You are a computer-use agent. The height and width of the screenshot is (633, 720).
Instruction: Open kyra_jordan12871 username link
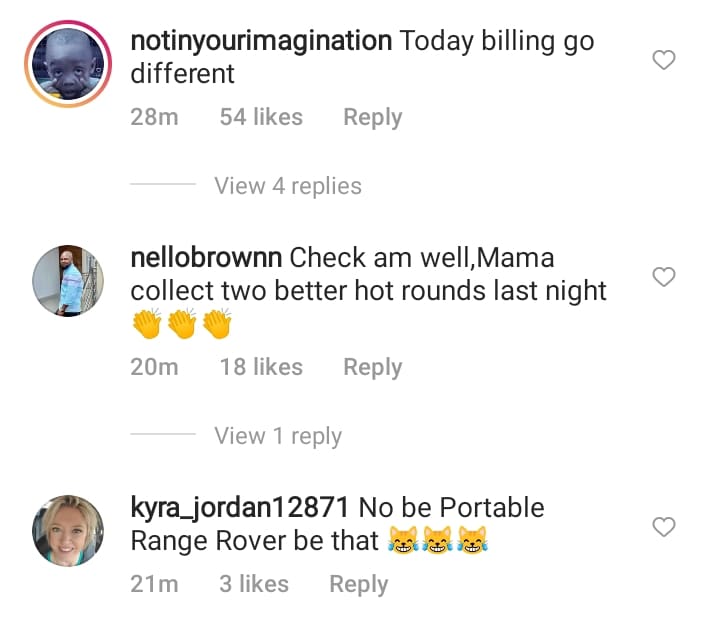[238, 508]
